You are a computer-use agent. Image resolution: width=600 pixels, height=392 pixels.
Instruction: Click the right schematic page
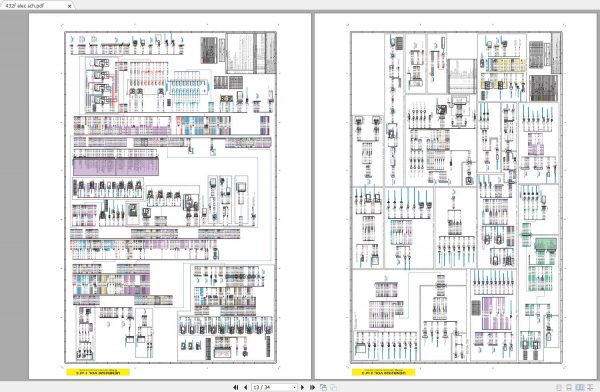[457, 196]
